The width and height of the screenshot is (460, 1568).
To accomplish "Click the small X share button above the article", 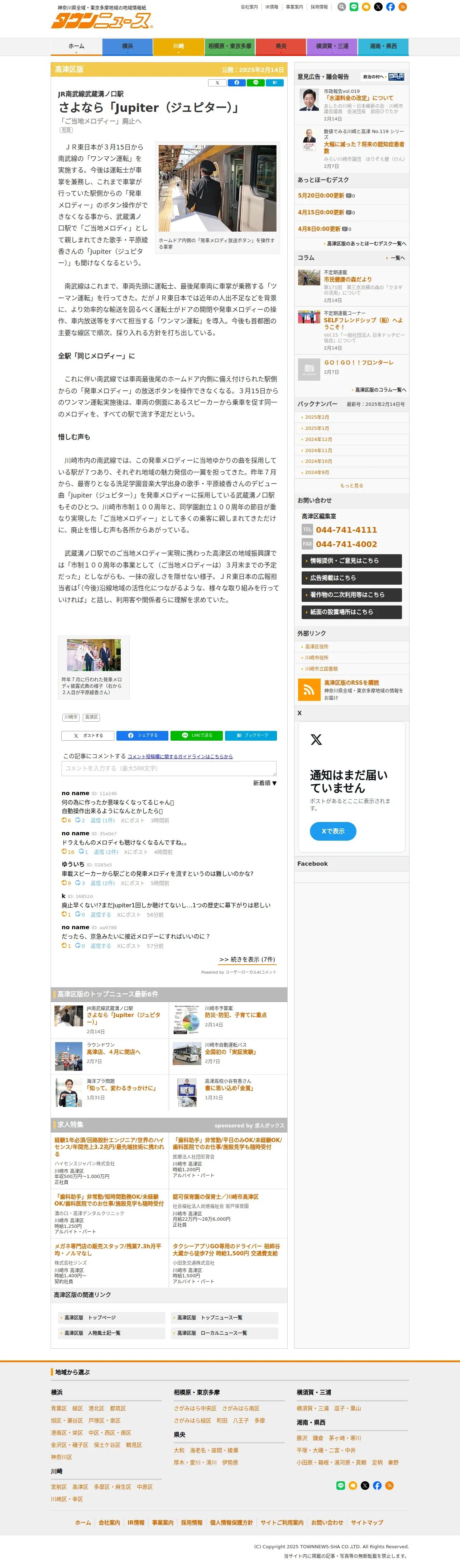I will tap(217, 83).
